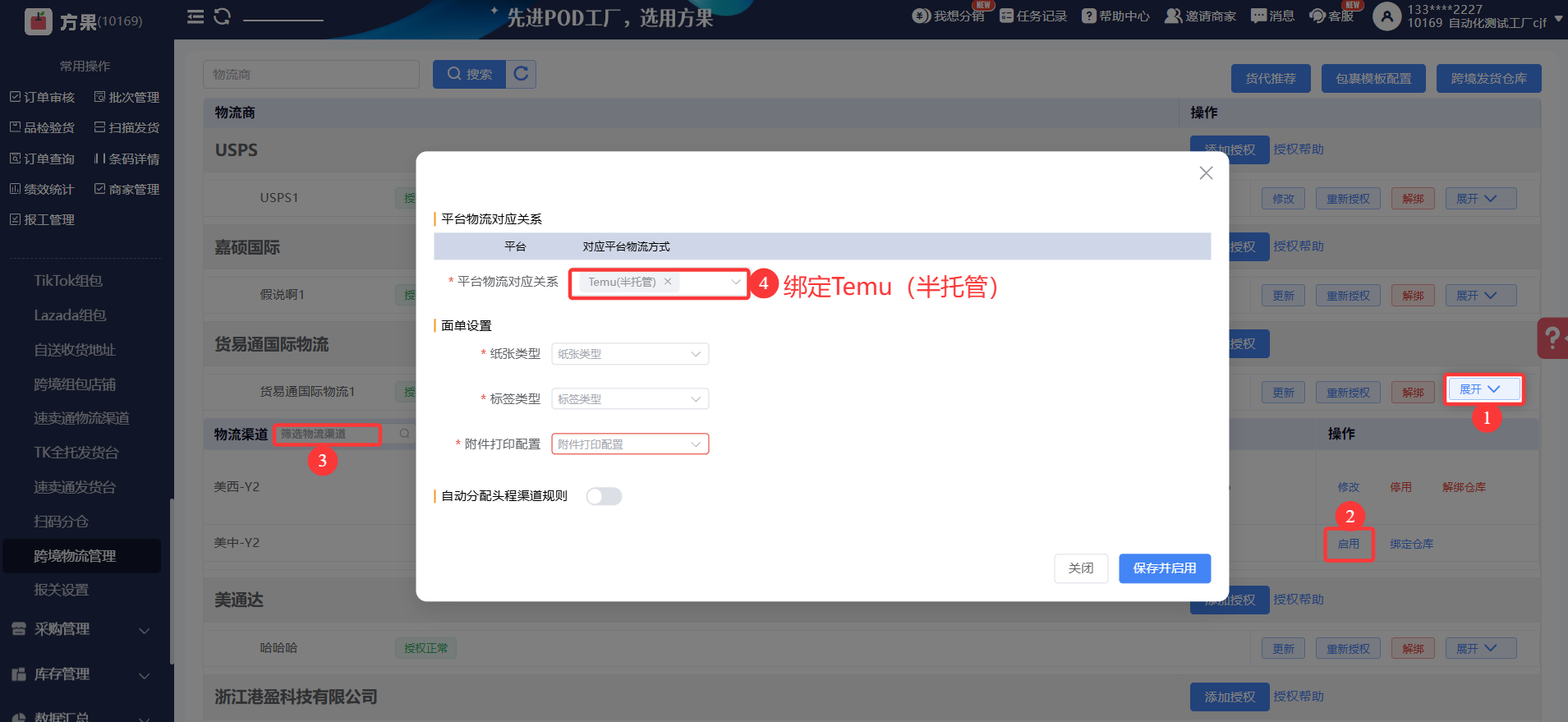Image resolution: width=1568 pixels, height=722 pixels.
Task: Click the user avatar icon
Action: coord(1386,16)
